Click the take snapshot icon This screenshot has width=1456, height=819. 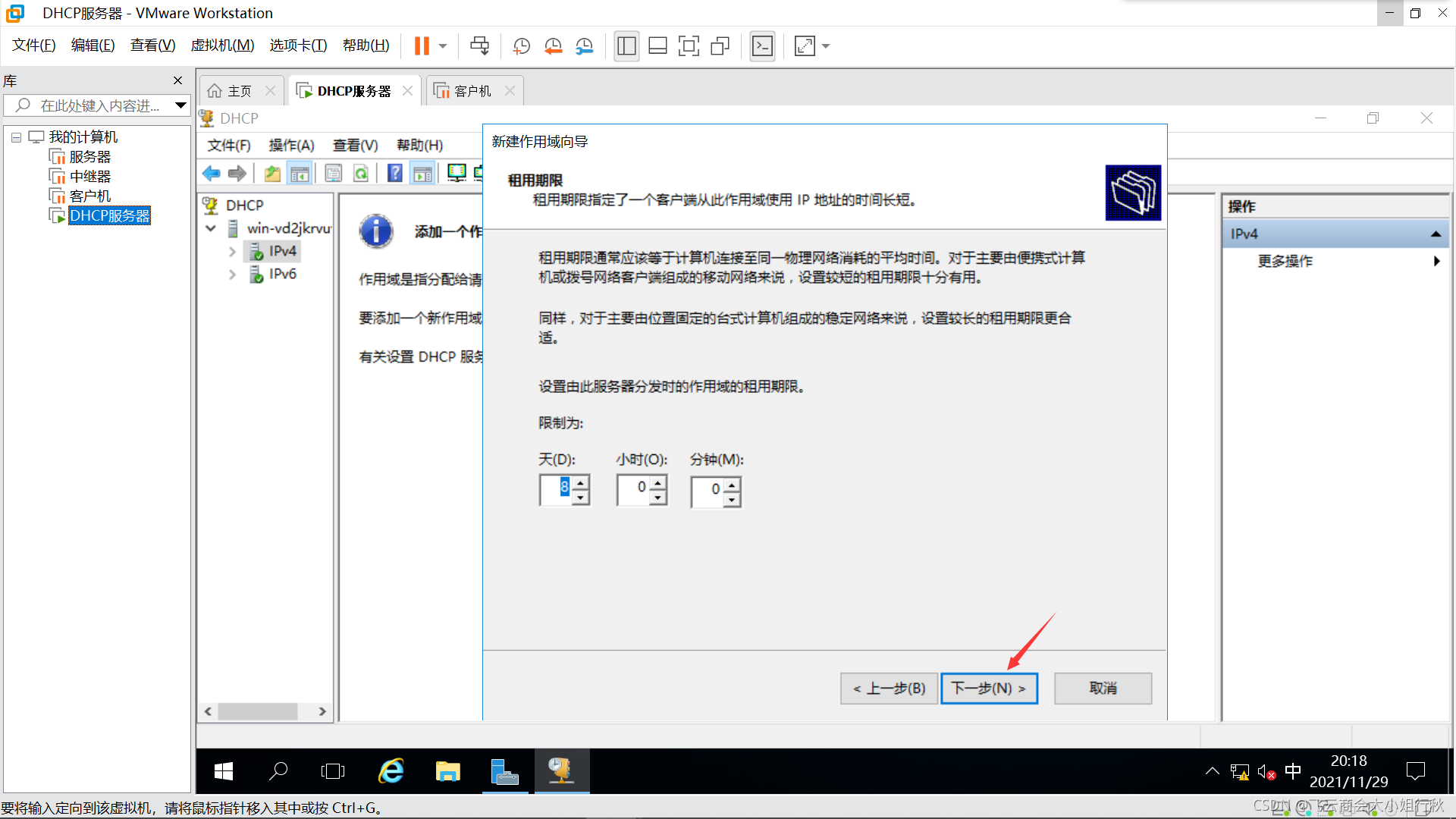(x=521, y=46)
